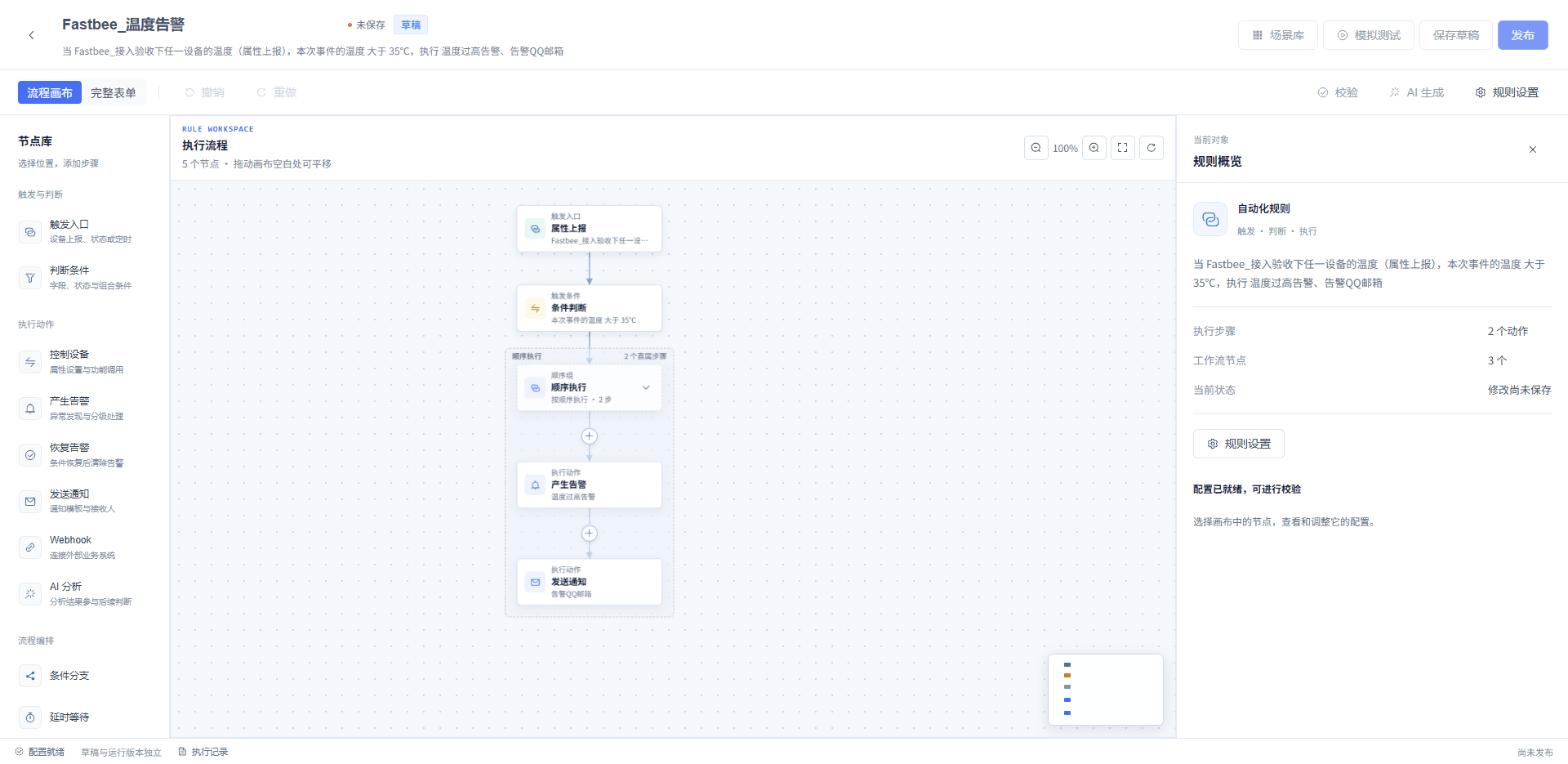Publish the rule with 发布 button
Viewport: 1568px width, 764px height.
pyautogui.click(x=1522, y=35)
